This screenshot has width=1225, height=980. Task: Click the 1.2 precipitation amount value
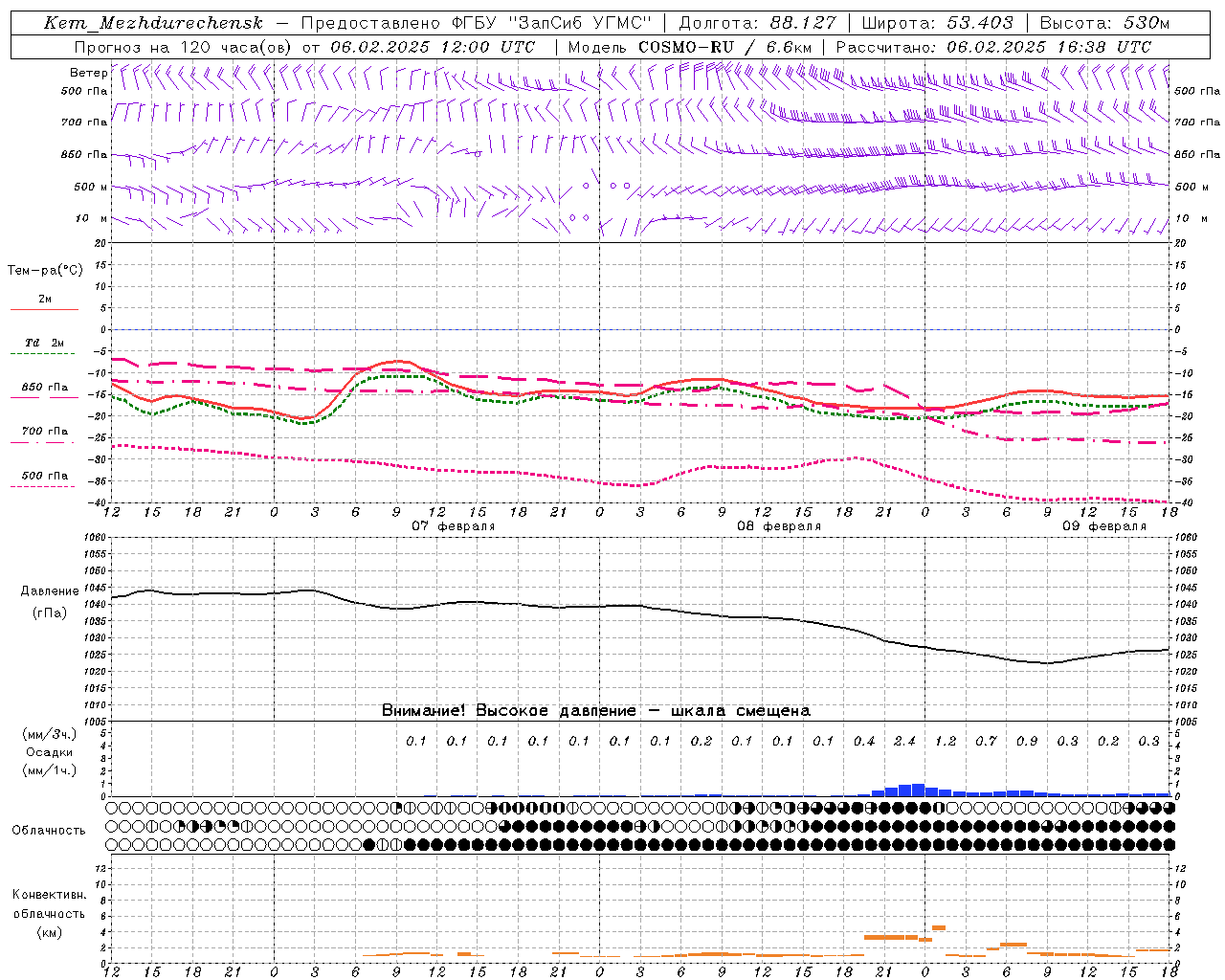click(946, 741)
